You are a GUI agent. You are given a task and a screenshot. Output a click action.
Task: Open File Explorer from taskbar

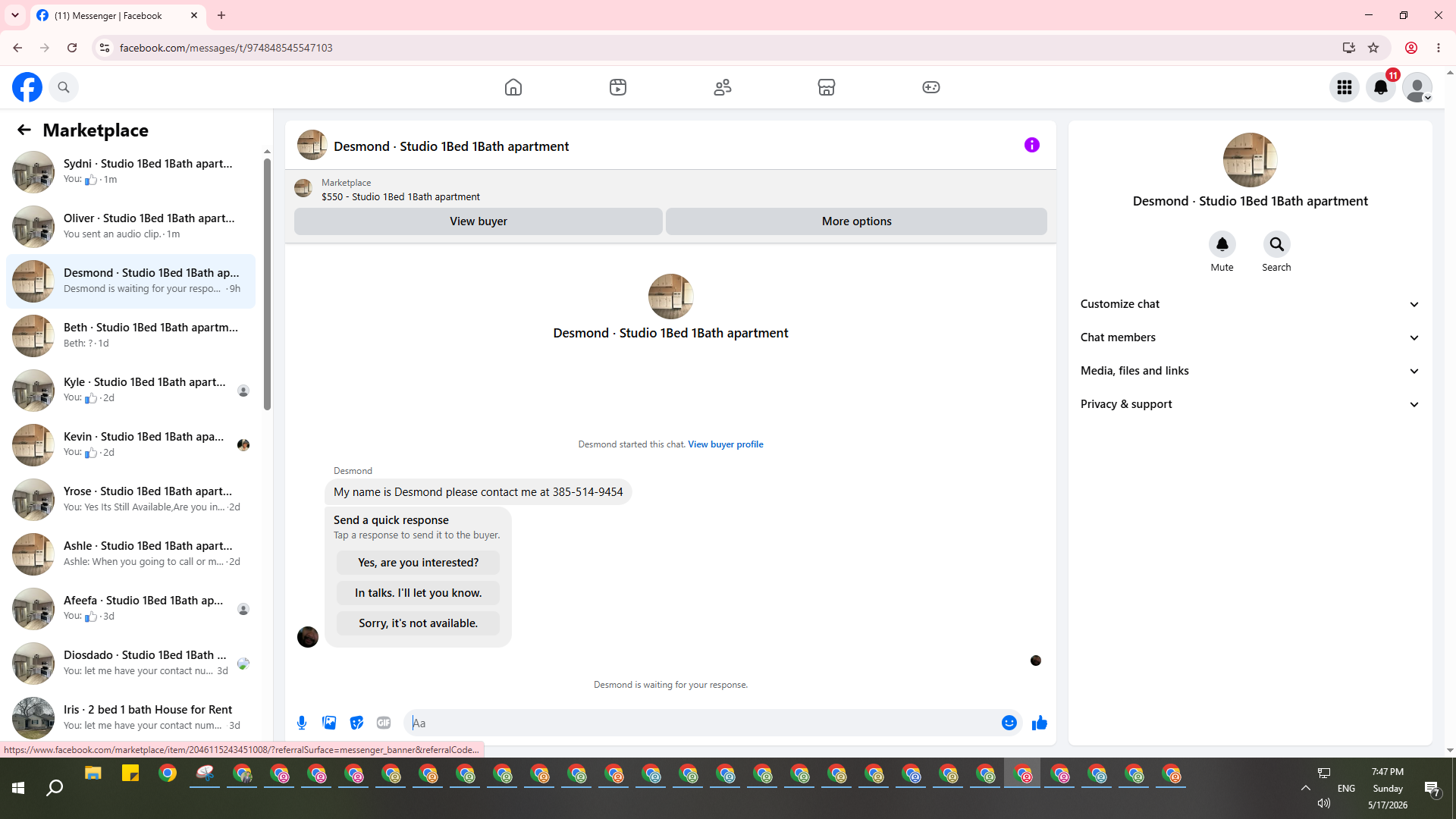(93, 774)
